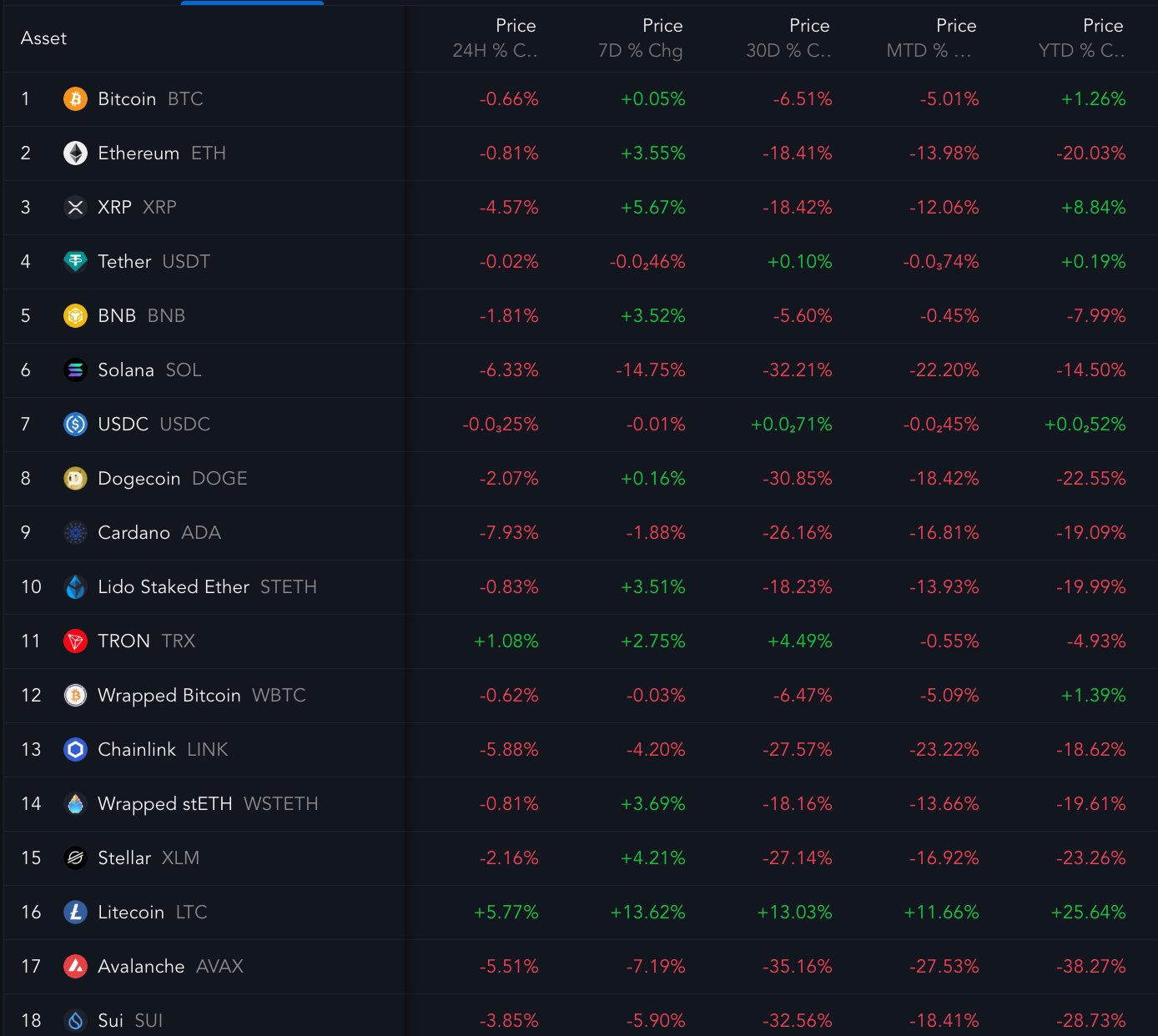The image size is (1158, 1036).
Task: Open the Cardano ADA asset name
Action: click(159, 533)
